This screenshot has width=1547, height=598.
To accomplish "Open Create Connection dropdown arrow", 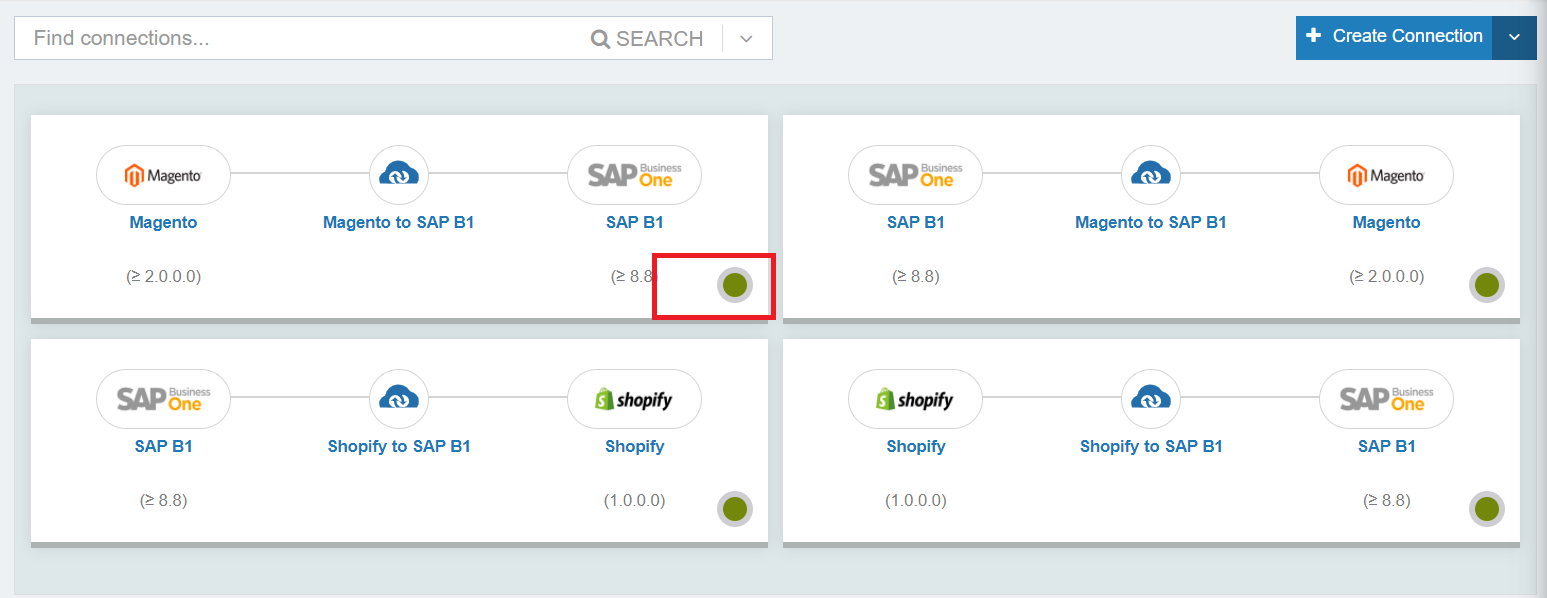I will [1514, 37].
